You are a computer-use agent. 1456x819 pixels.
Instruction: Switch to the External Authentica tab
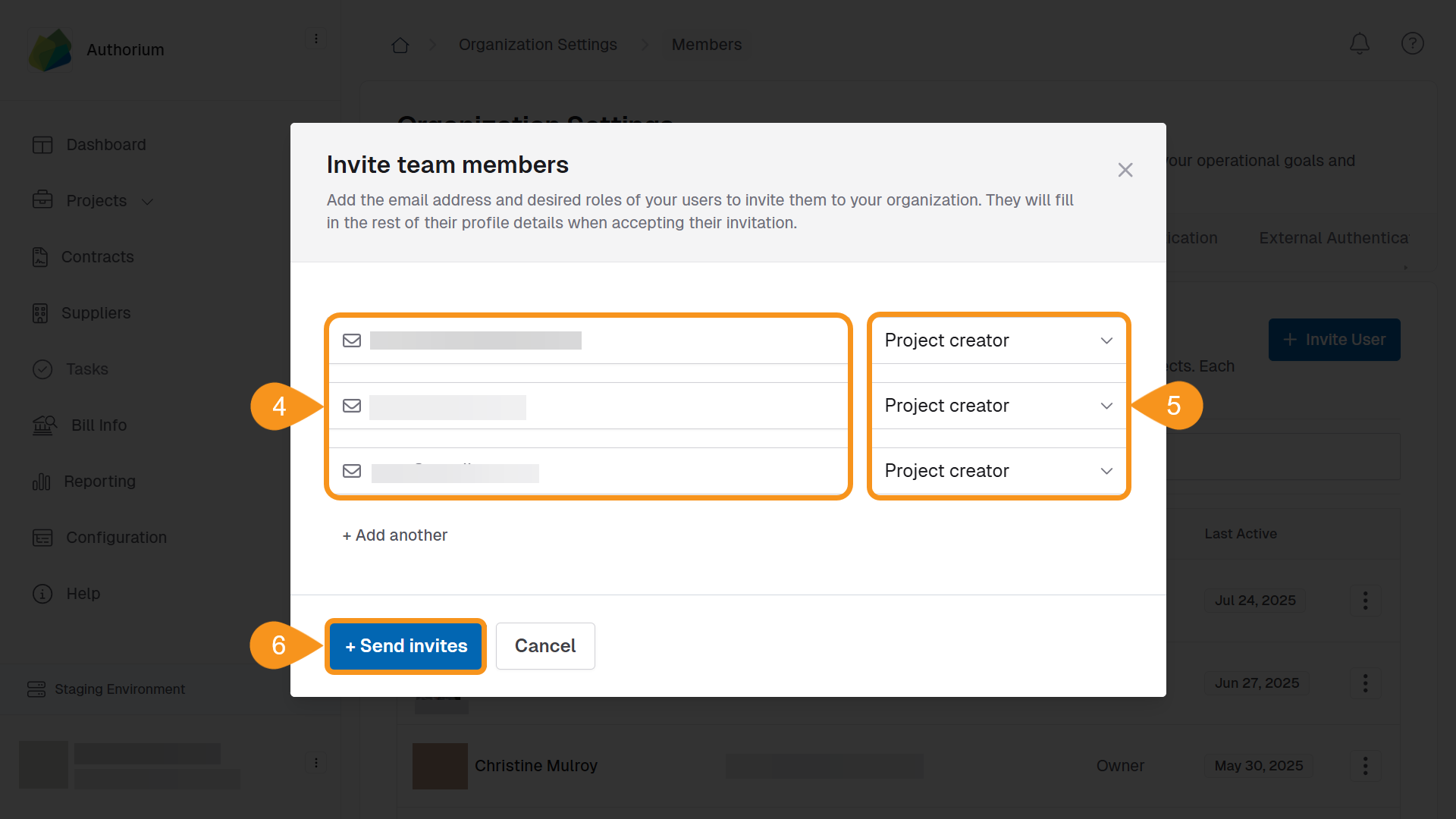1333,237
